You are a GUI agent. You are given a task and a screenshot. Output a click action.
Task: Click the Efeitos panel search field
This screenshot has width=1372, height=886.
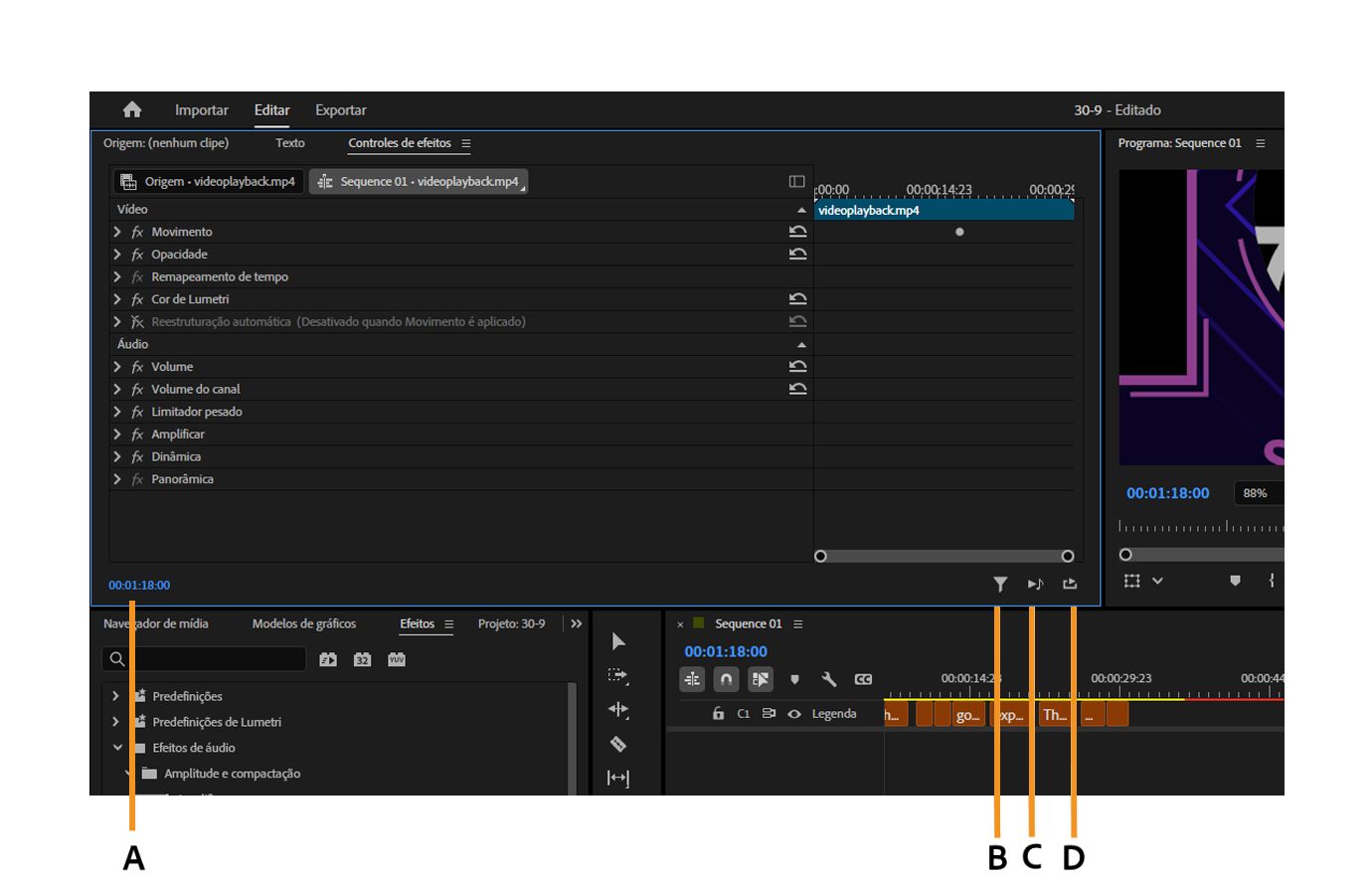pos(204,659)
